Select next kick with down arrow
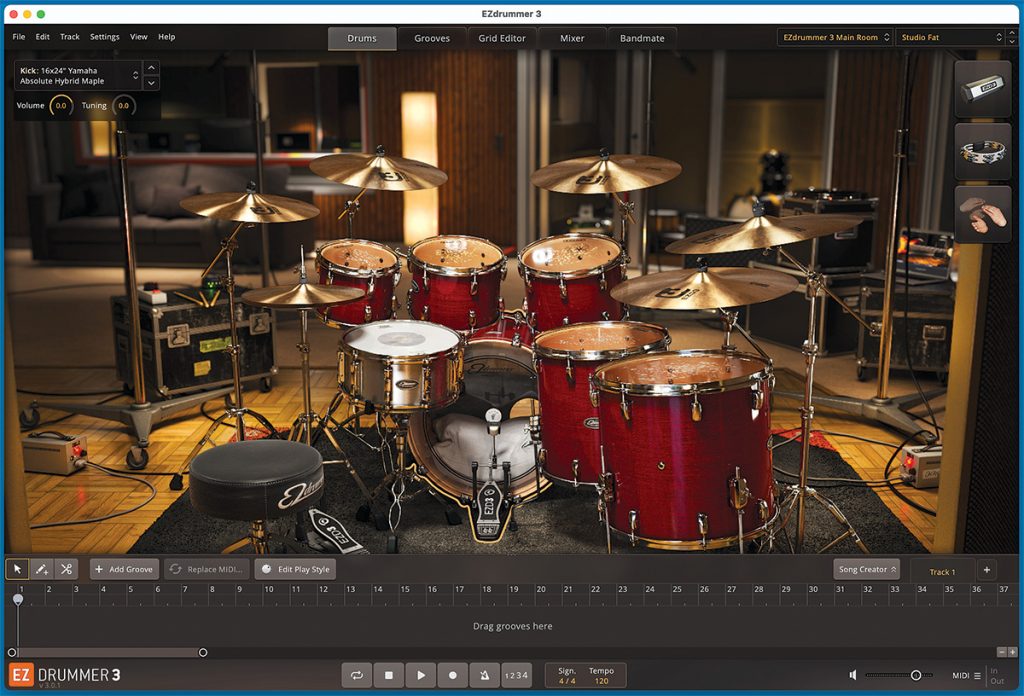1024x696 pixels. (152, 83)
